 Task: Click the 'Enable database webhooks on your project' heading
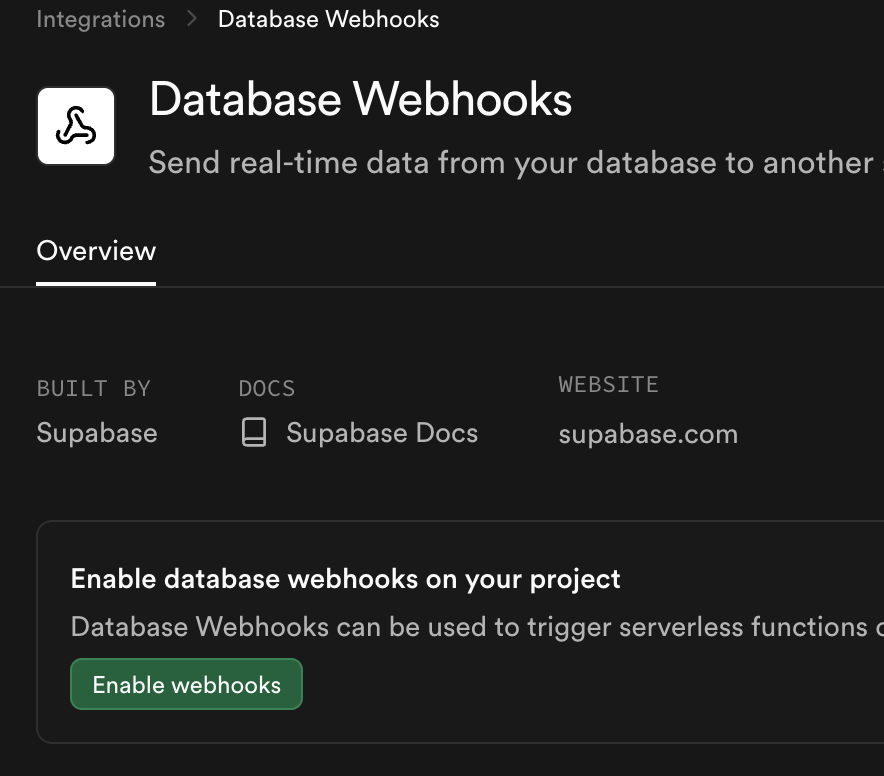[345, 579]
